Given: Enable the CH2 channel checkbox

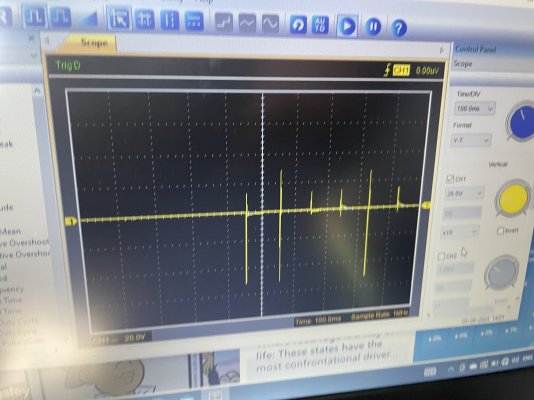Looking at the screenshot, I should [442, 256].
